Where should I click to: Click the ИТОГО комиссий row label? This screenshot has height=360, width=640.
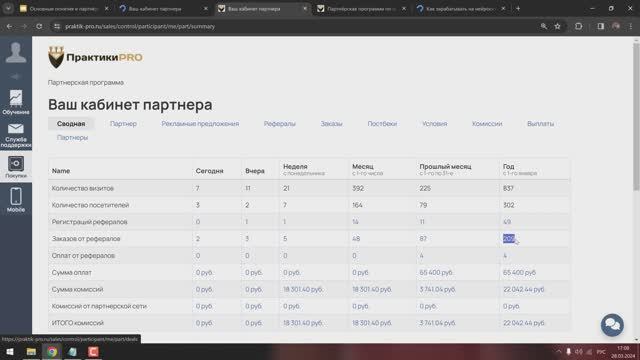click(x=78, y=323)
